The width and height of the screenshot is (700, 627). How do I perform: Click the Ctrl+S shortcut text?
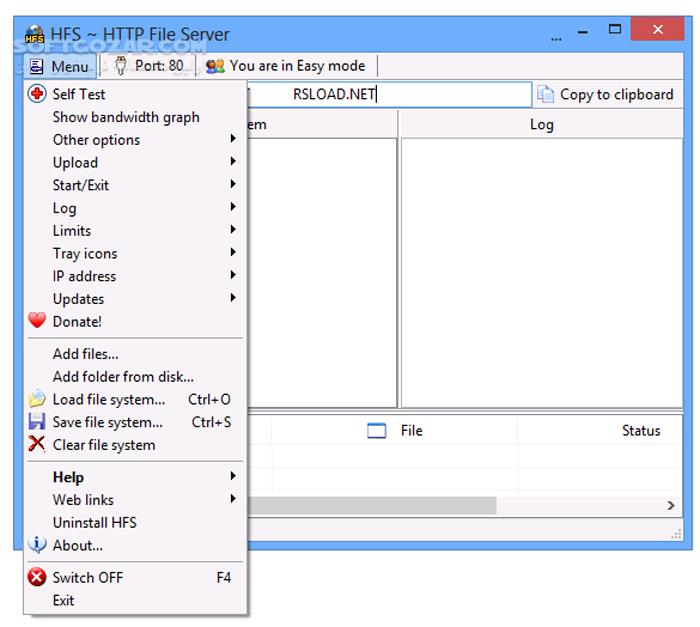[x=211, y=422]
